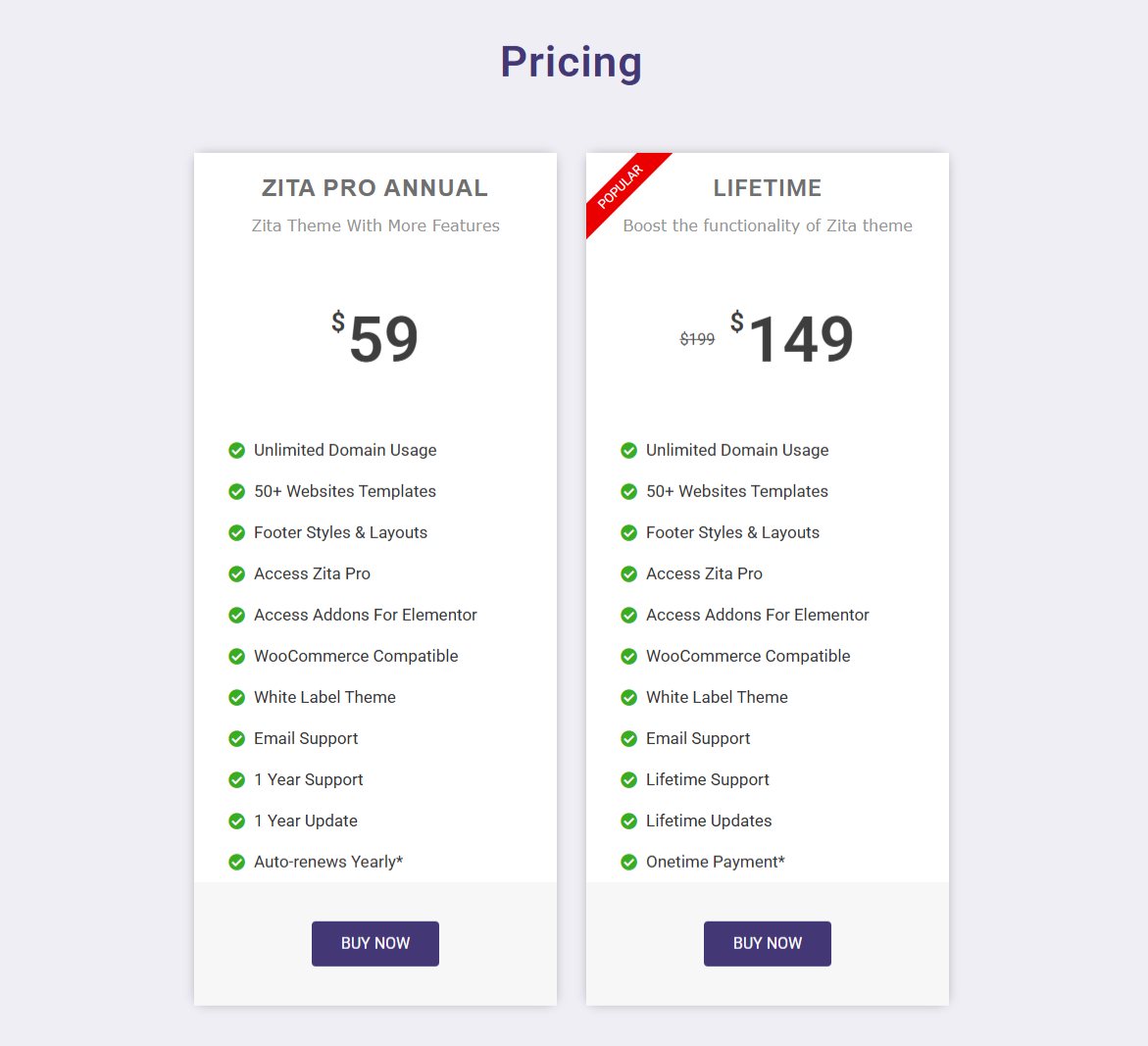
Task: Click checkmark beside Auto-renews Yearly
Action: (236, 862)
